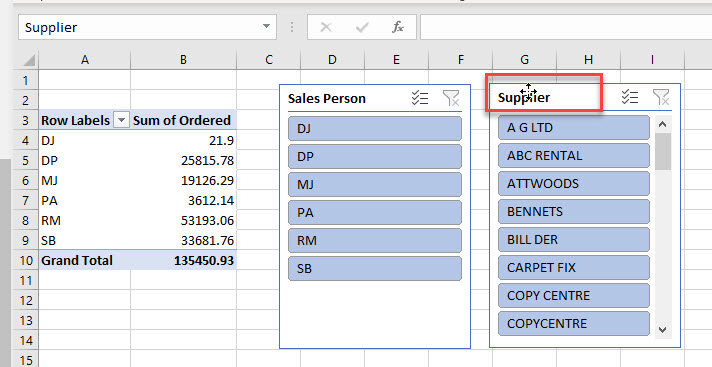Viewport: 712px width, 367px height.
Task: Click column B header
Action: (x=183, y=60)
